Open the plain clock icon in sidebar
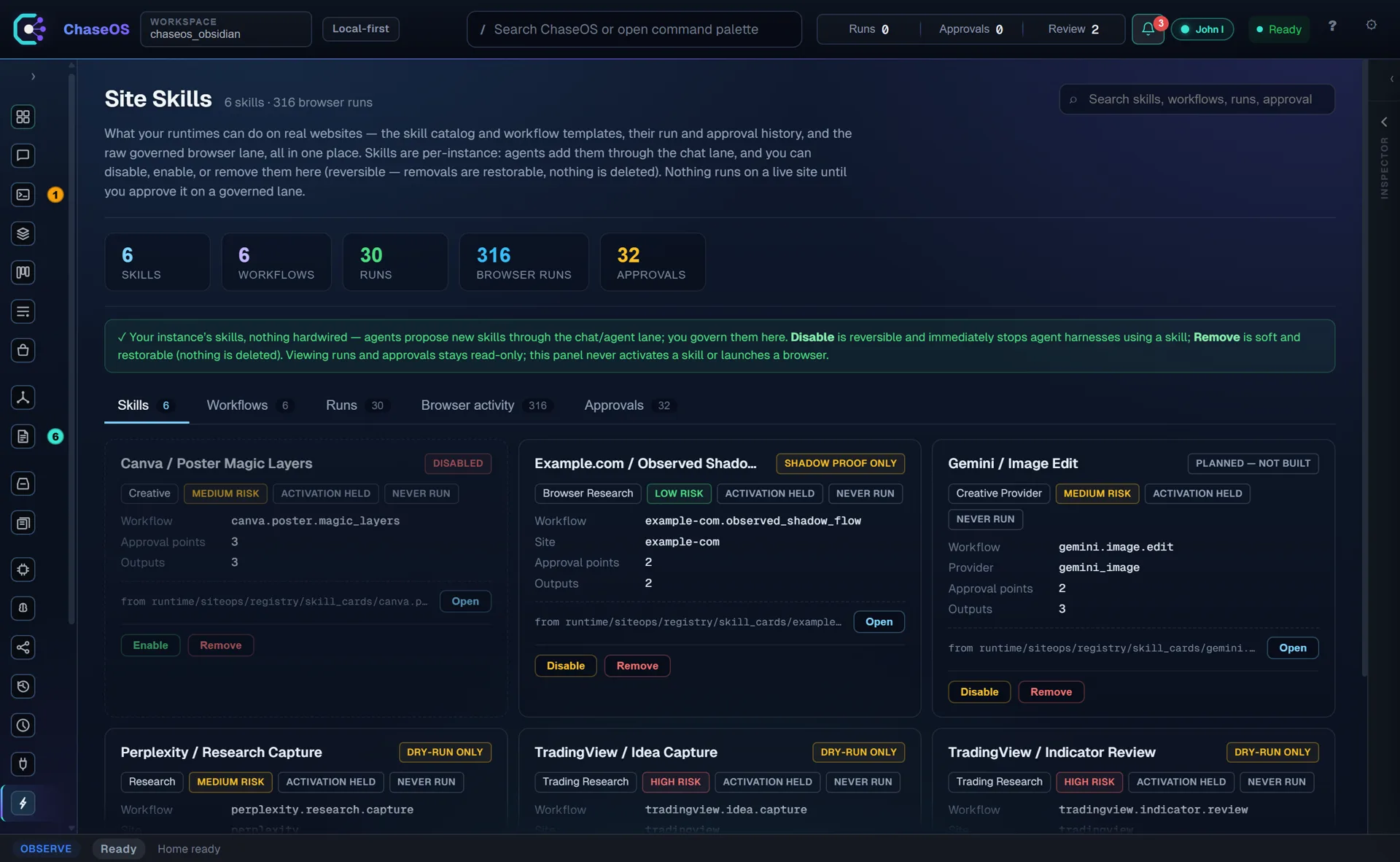Image resolution: width=1400 pixels, height=862 pixels. point(23,726)
